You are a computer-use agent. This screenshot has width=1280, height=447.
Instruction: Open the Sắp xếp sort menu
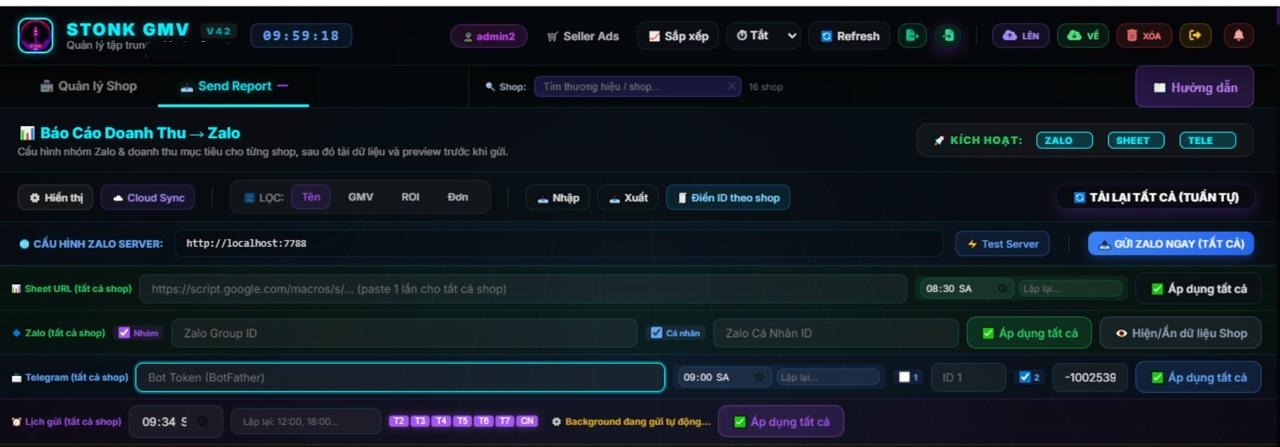pos(678,36)
